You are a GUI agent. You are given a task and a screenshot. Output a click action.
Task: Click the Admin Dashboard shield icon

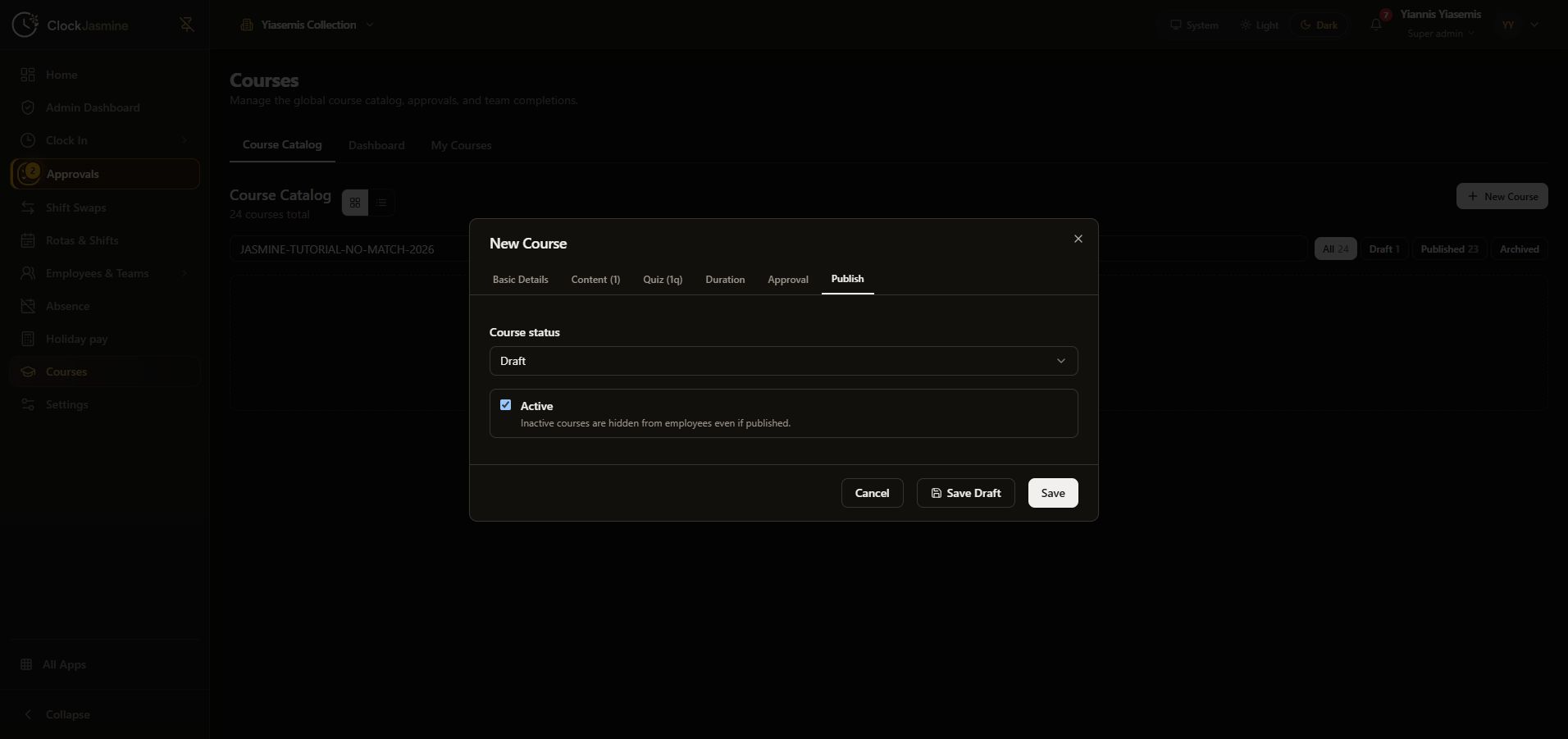pyautogui.click(x=28, y=107)
